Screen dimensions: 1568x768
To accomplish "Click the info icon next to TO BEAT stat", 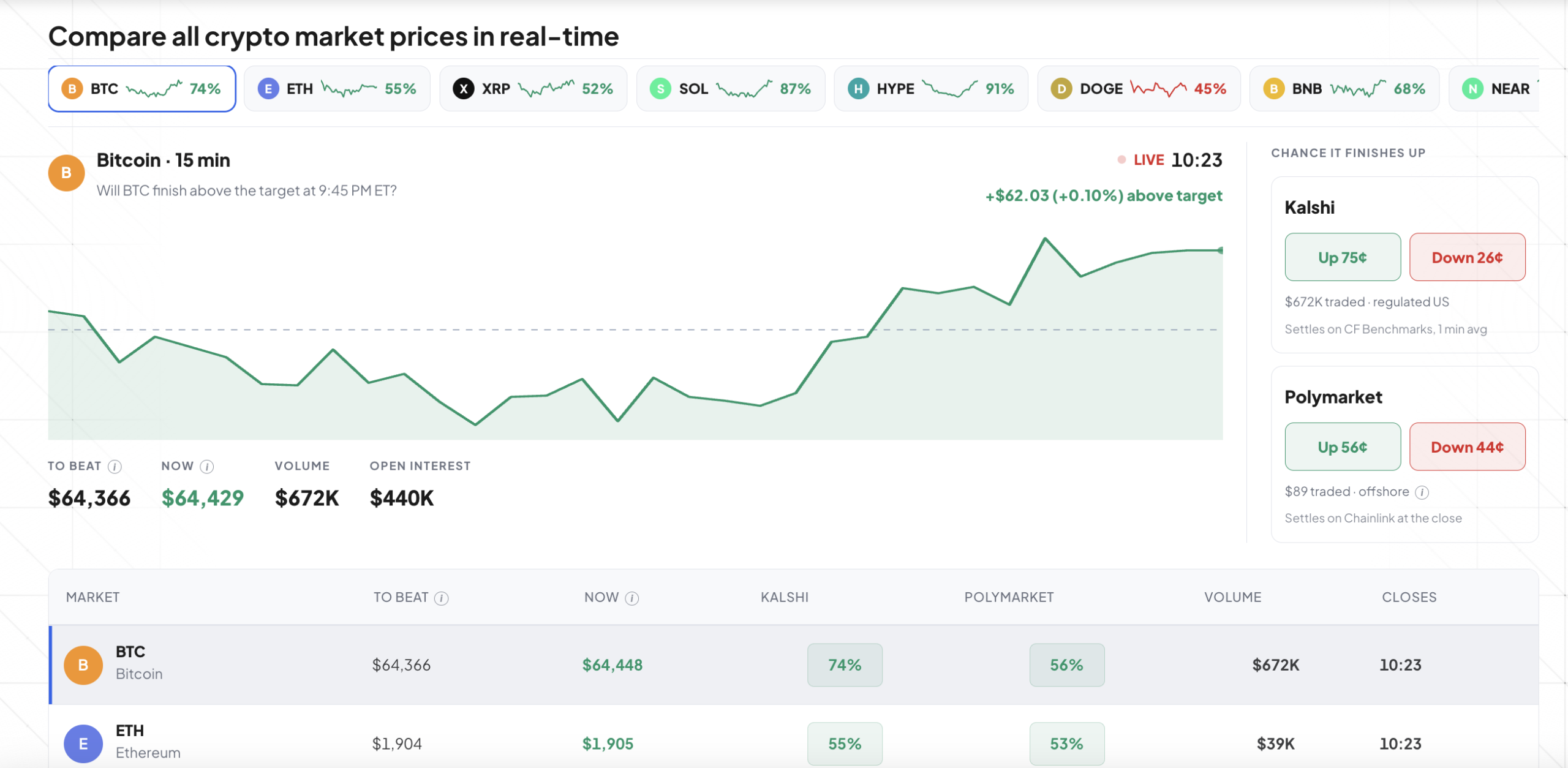I will [x=115, y=467].
